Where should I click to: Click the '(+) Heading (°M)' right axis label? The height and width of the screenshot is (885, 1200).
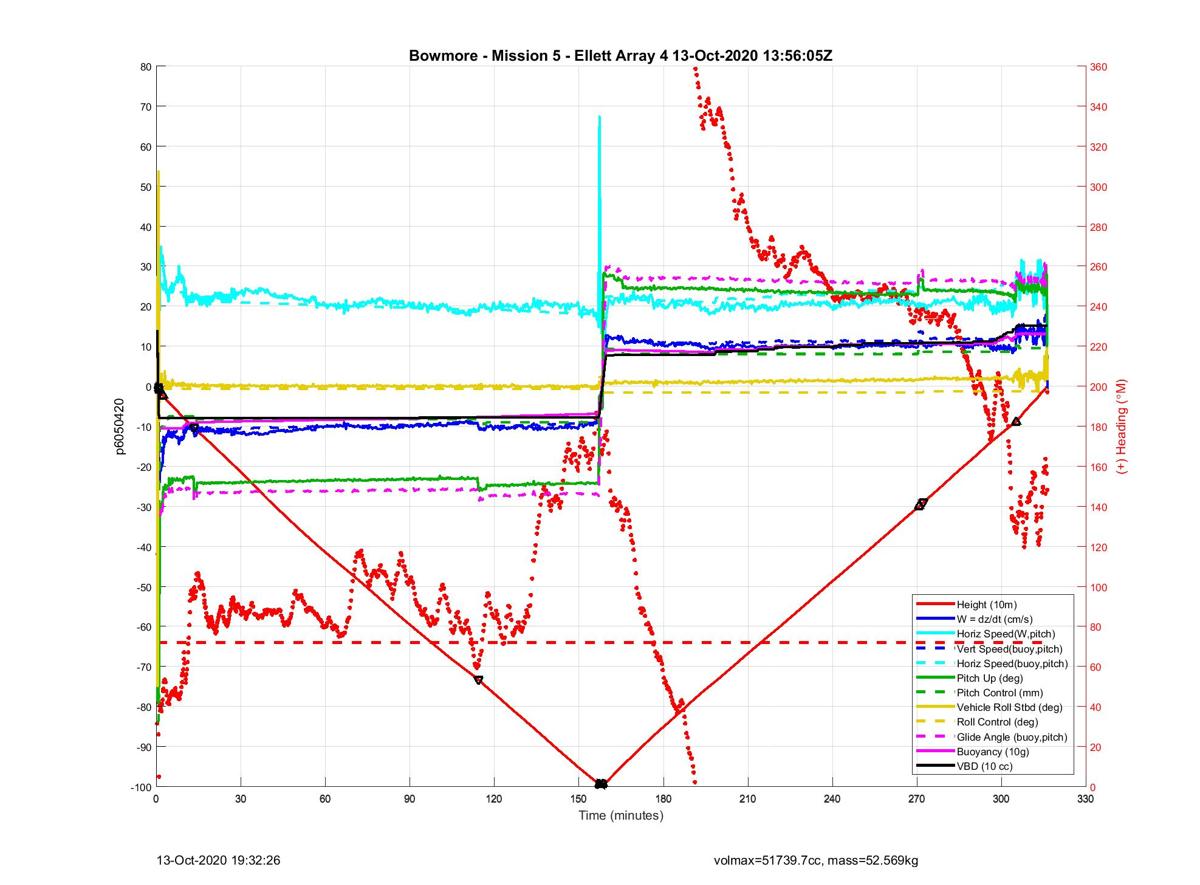tap(1122, 427)
